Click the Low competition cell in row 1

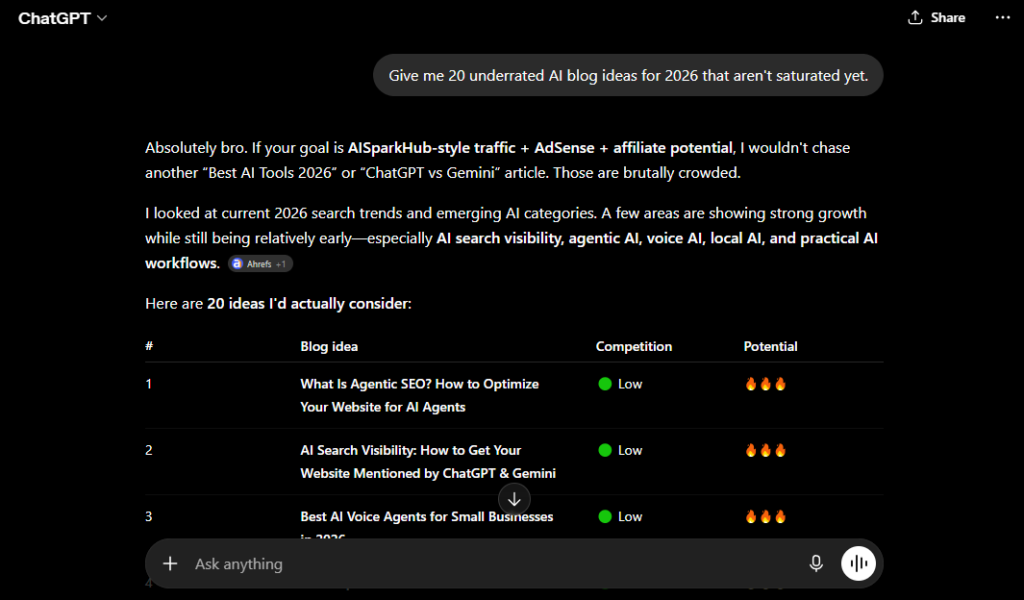pyautogui.click(x=620, y=384)
